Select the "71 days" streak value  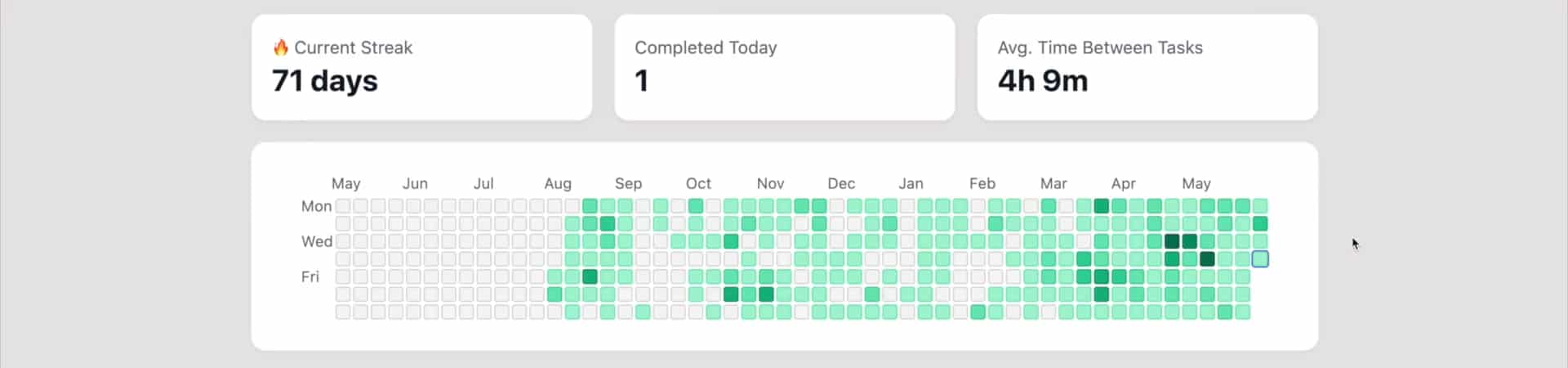[x=325, y=81]
